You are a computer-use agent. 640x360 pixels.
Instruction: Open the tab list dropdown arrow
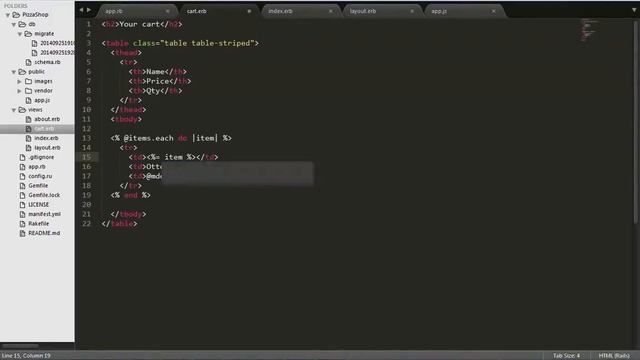[x=634, y=10]
